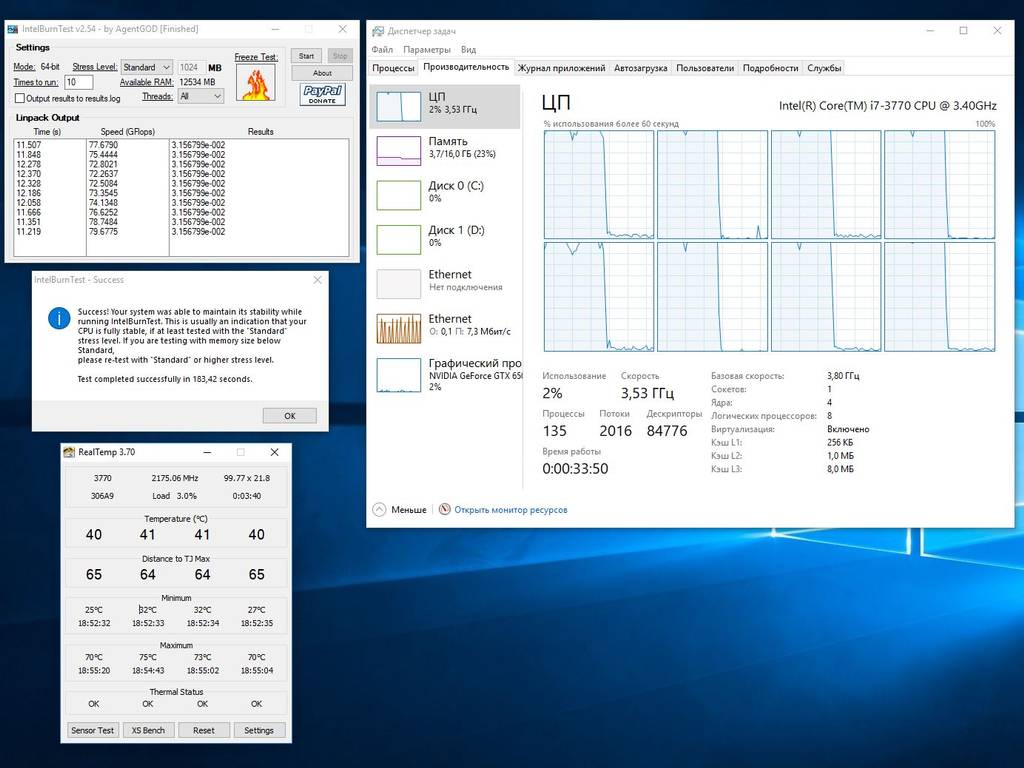Expand the Threads dropdown
The image size is (1024, 768).
pyautogui.click(x=200, y=97)
